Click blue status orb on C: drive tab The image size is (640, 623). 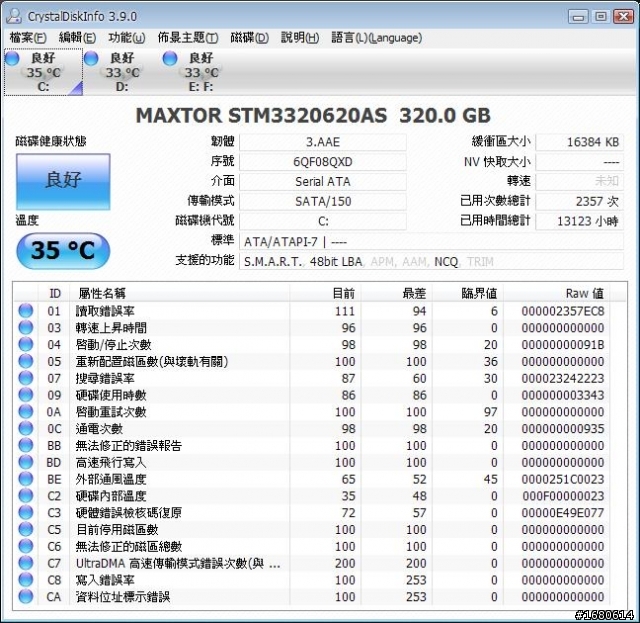point(12,58)
